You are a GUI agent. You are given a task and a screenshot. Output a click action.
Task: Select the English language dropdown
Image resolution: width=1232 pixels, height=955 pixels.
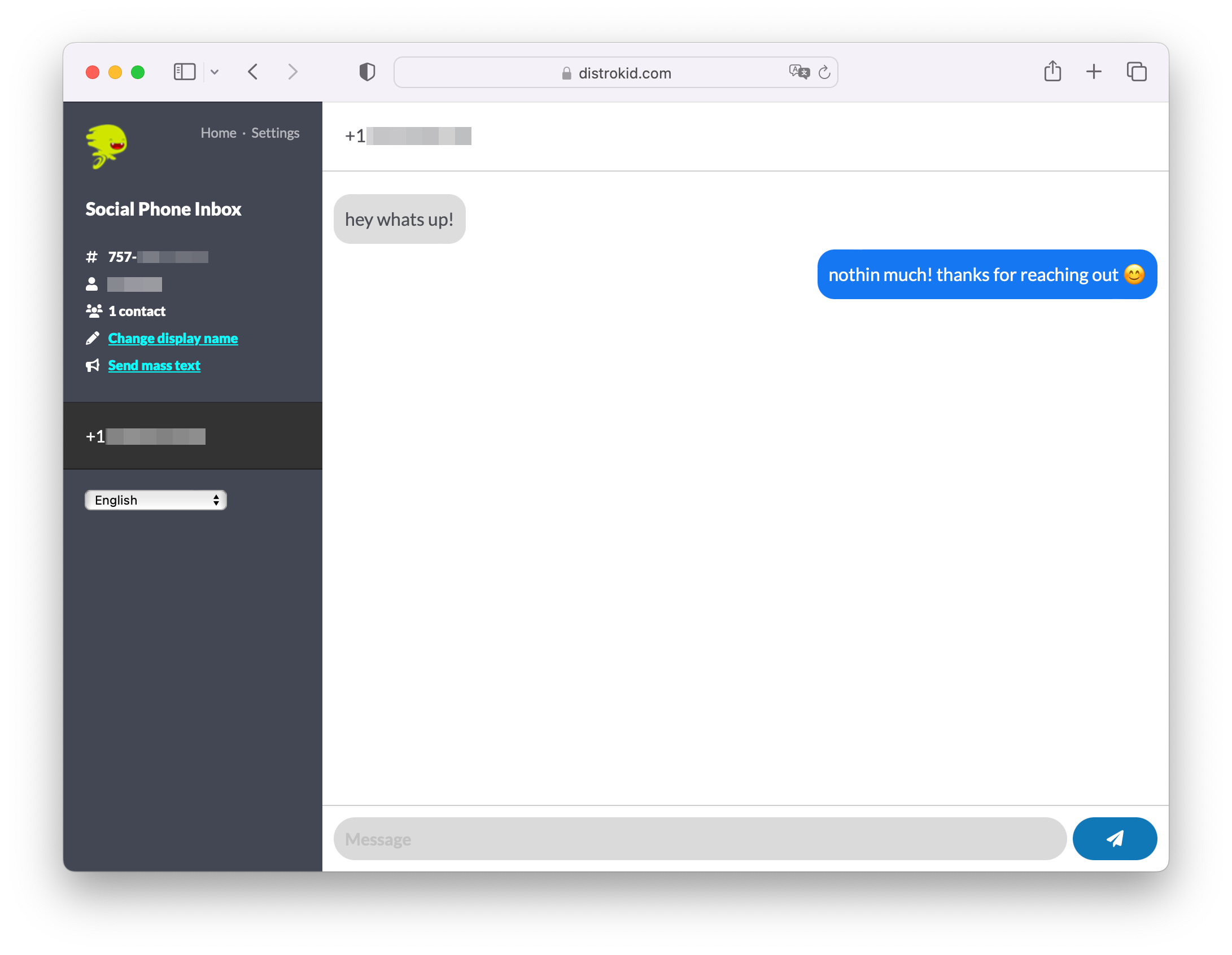tap(155, 500)
